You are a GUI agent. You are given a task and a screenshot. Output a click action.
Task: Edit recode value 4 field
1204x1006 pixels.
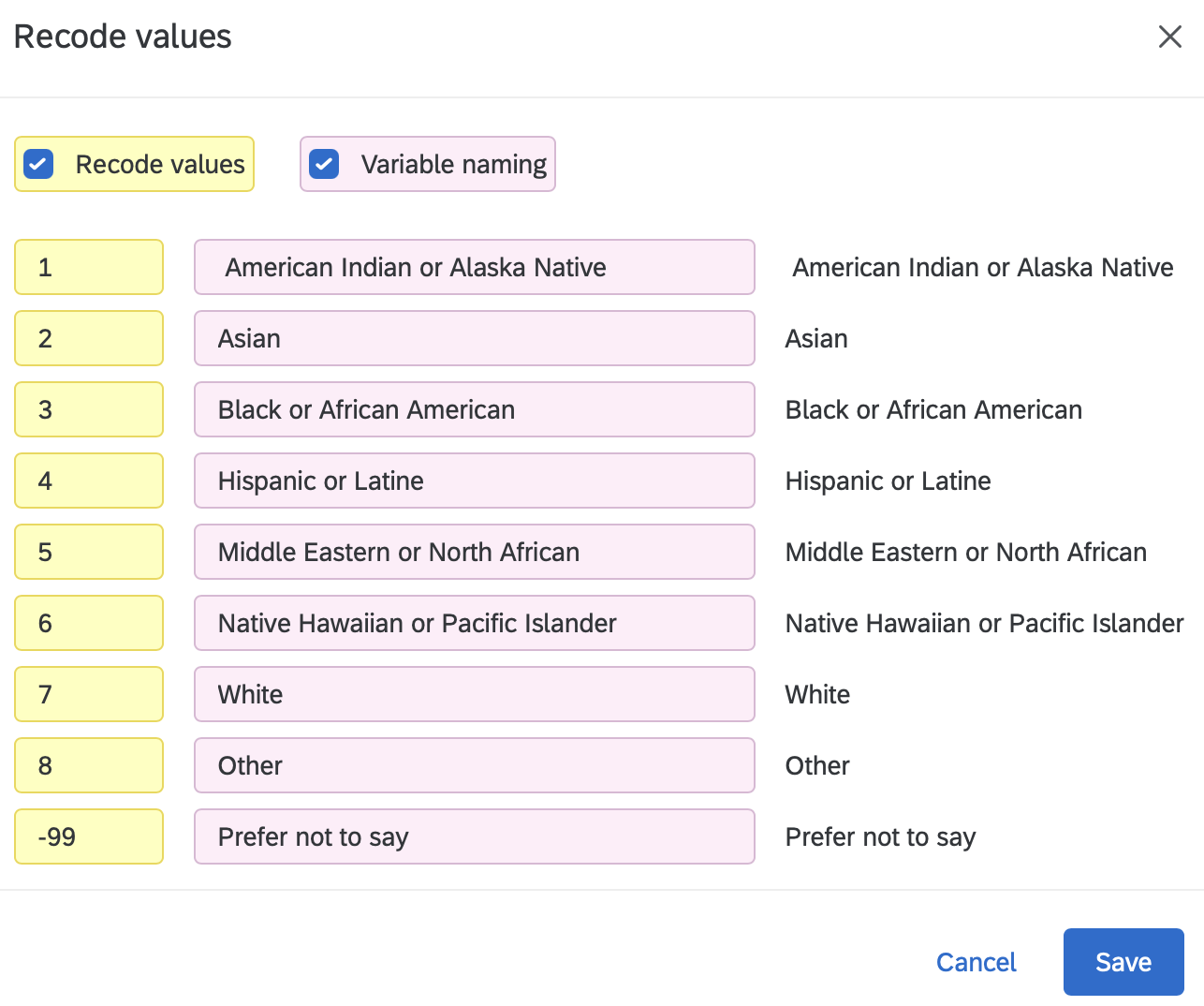pyautogui.click(x=89, y=481)
